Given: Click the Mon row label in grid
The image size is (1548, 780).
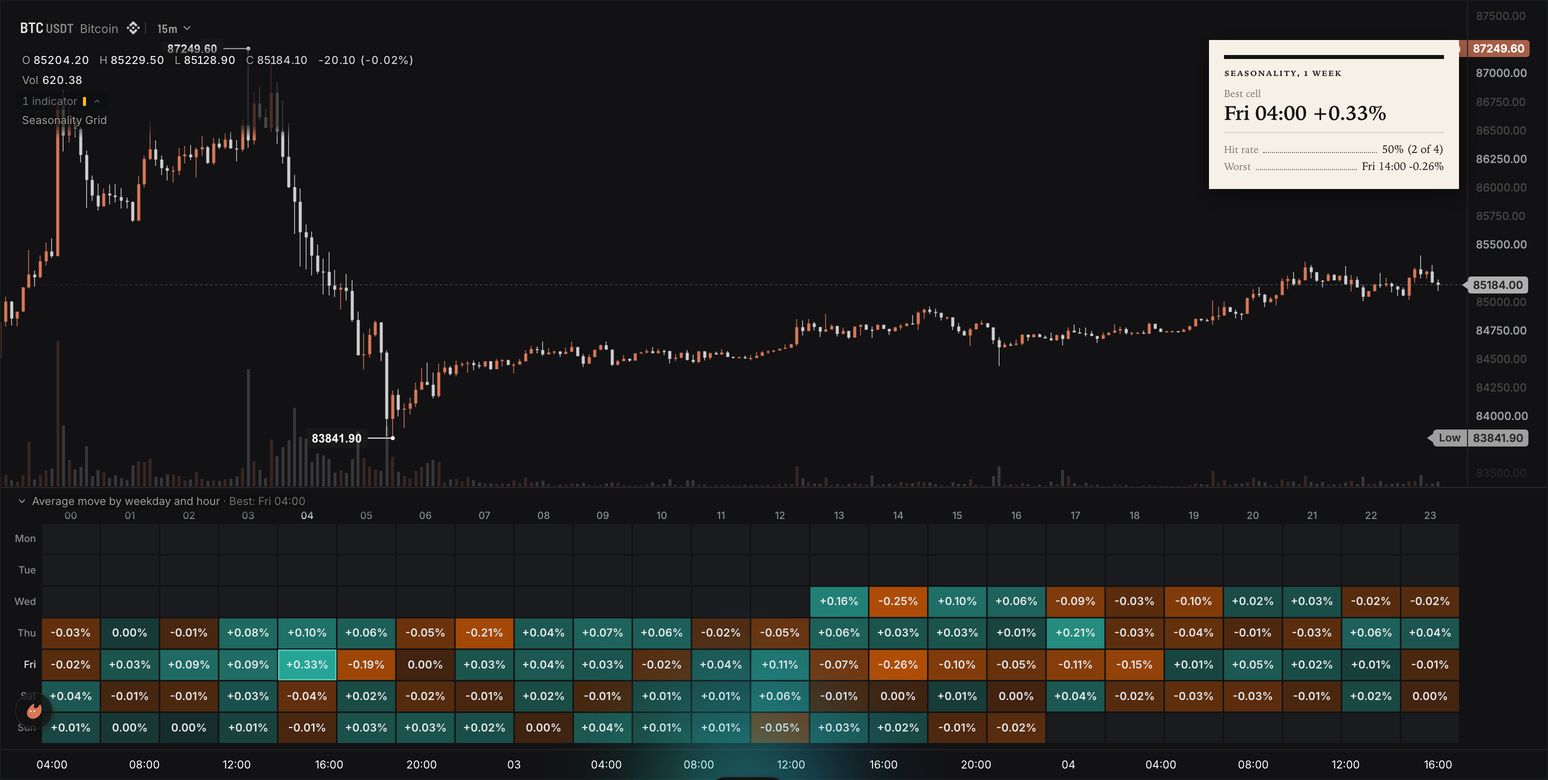Looking at the screenshot, I should point(25,538).
